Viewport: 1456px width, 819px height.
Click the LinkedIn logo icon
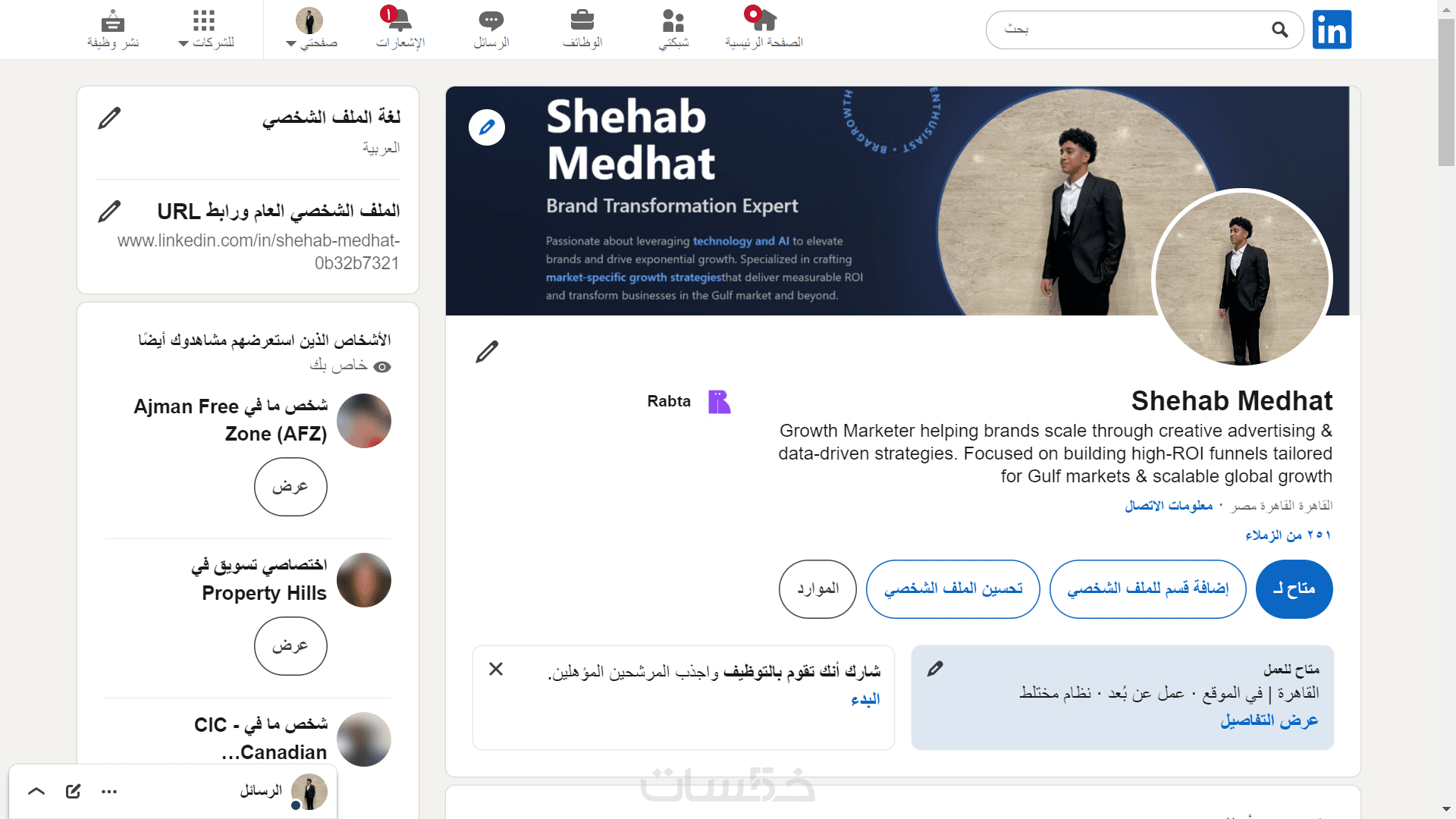click(x=1332, y=30)
